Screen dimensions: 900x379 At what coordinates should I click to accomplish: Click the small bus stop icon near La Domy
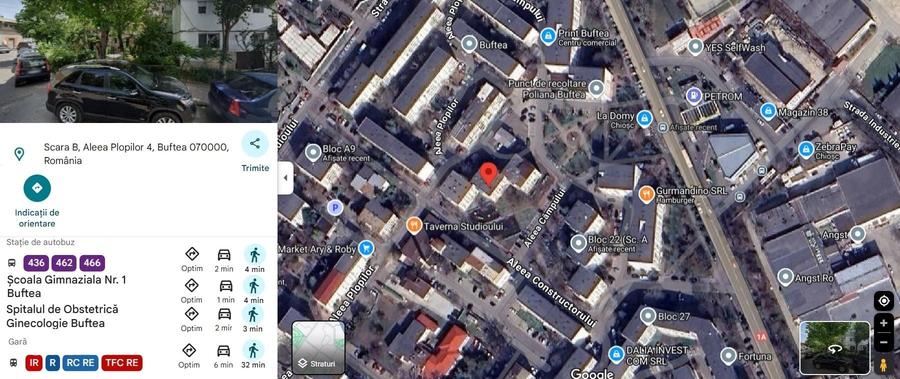point(663,127)
